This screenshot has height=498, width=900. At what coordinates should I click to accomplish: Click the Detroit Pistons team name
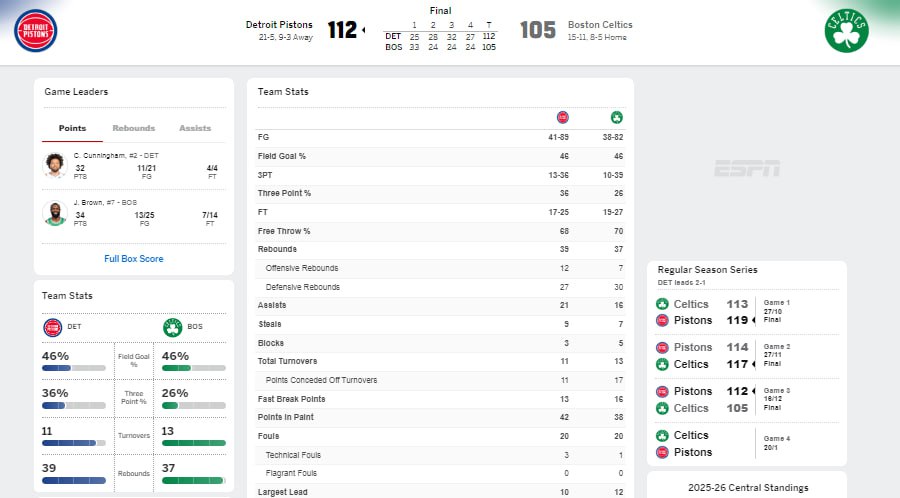pos(279,25)
